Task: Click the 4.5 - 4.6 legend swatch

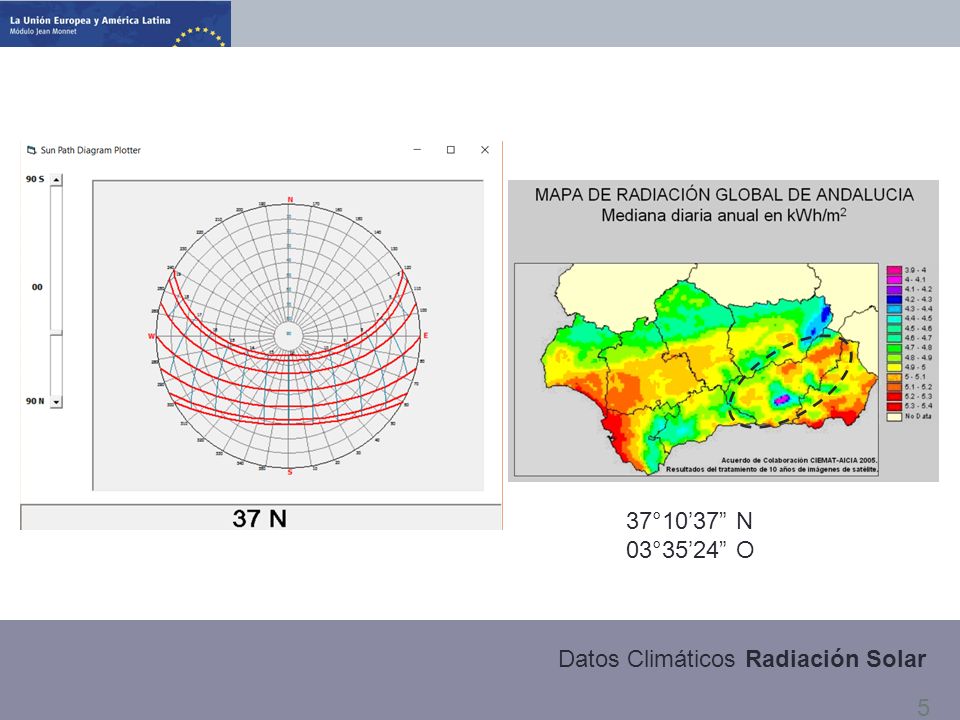Action: (894, 328)
